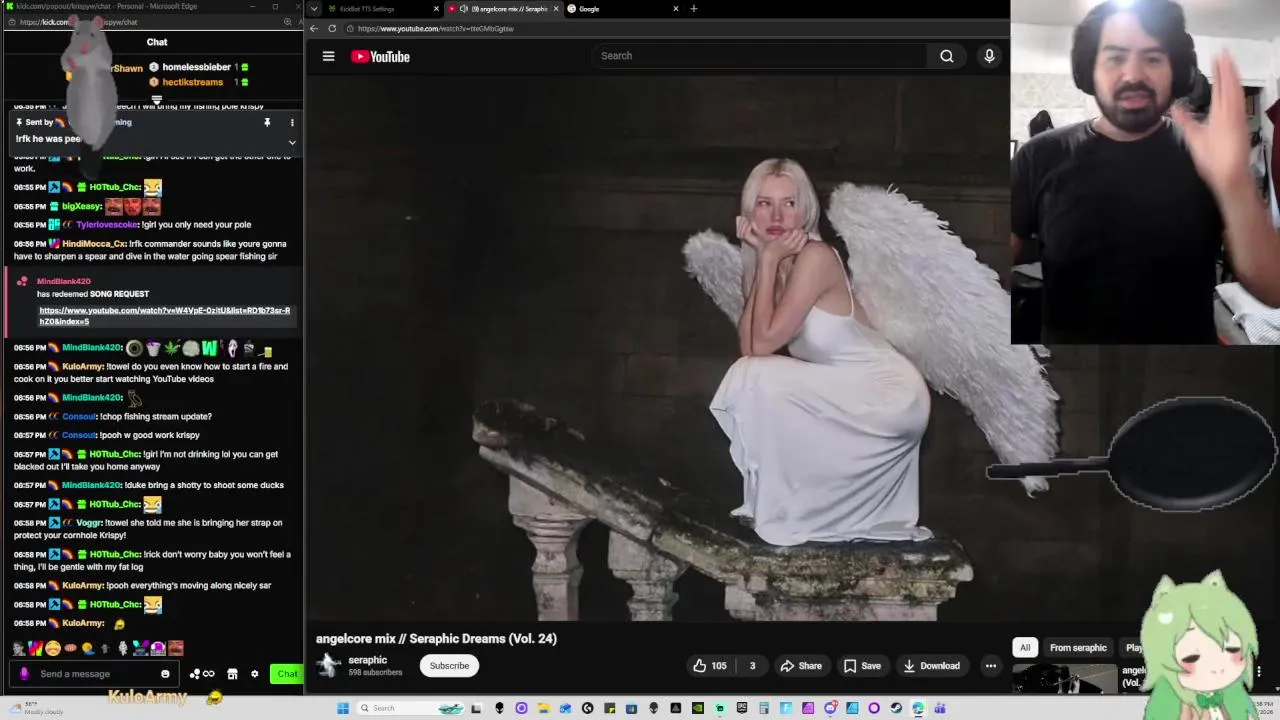Close the Google tab
The width and height of the screenshot is (1280, 720).
[x=676, y=9]
